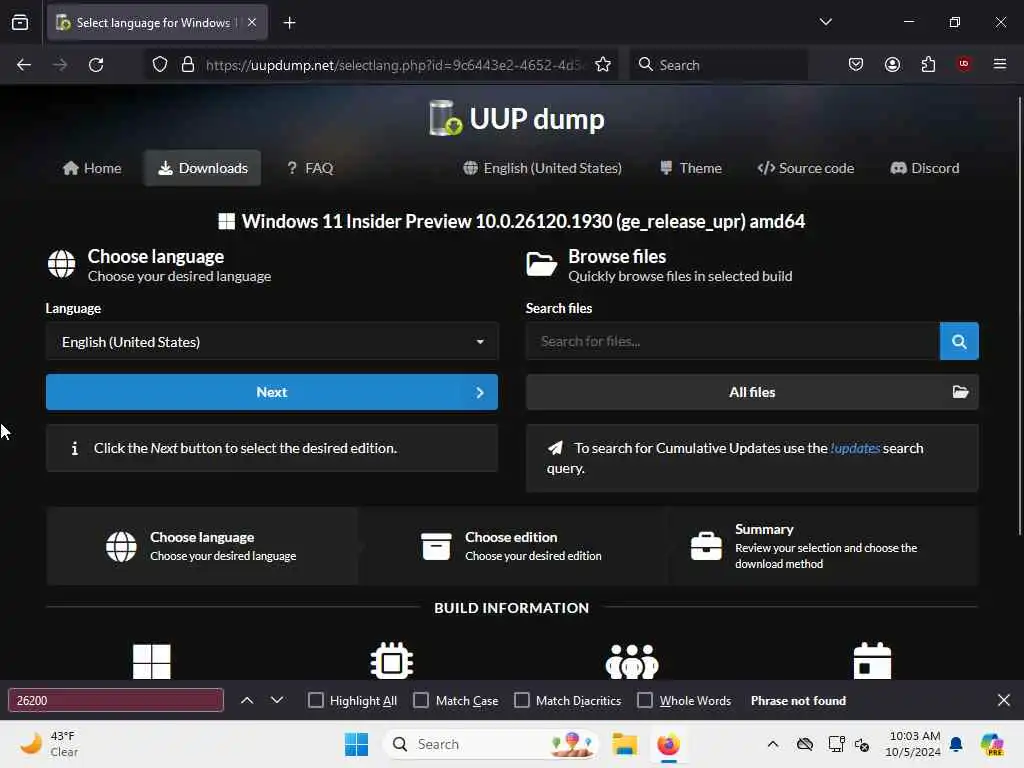Select the Summary step
Screen dimensions: 1024x768
[x=824, y=547]
